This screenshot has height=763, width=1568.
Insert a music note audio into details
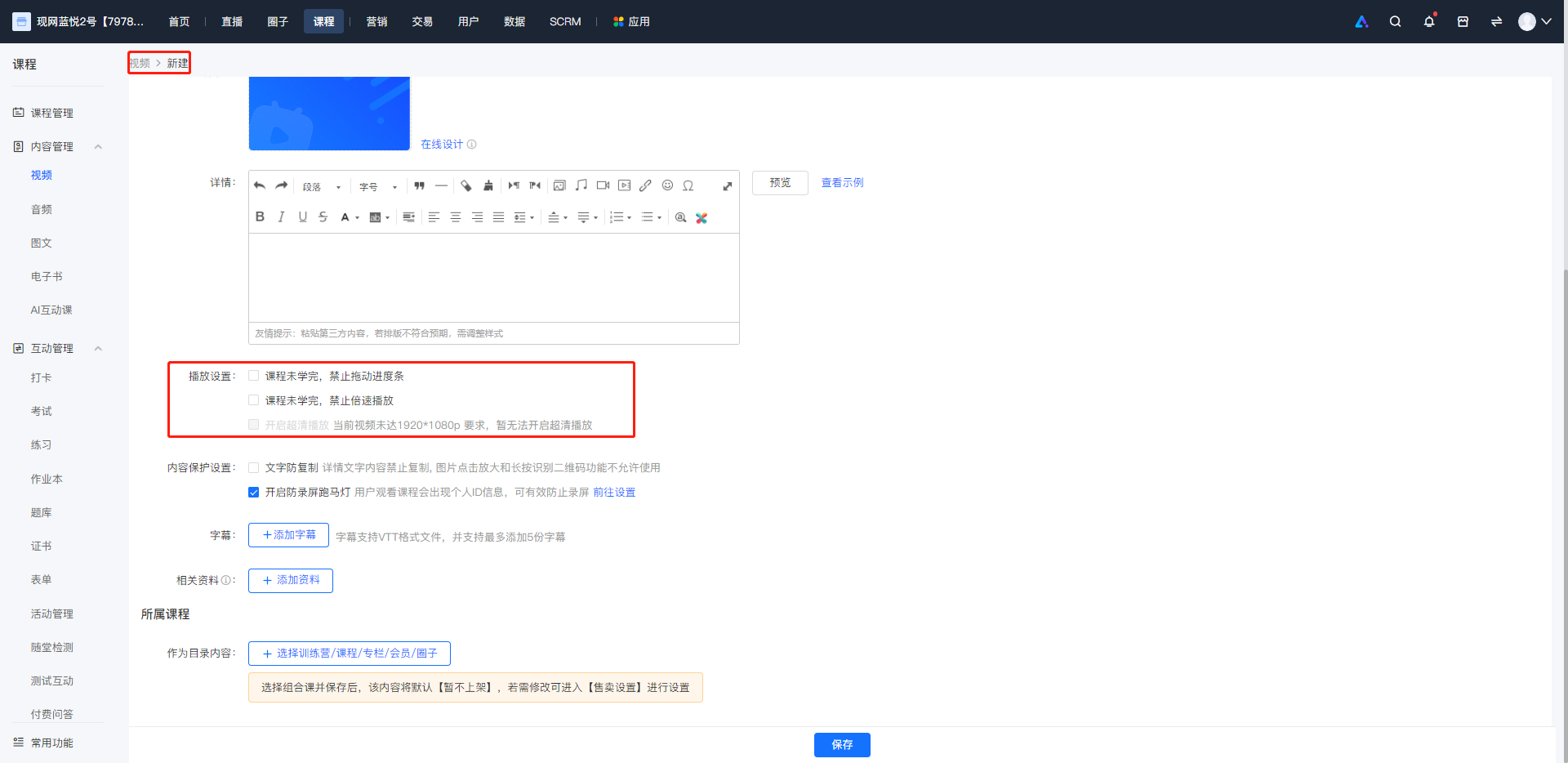[x=581, y=185]
